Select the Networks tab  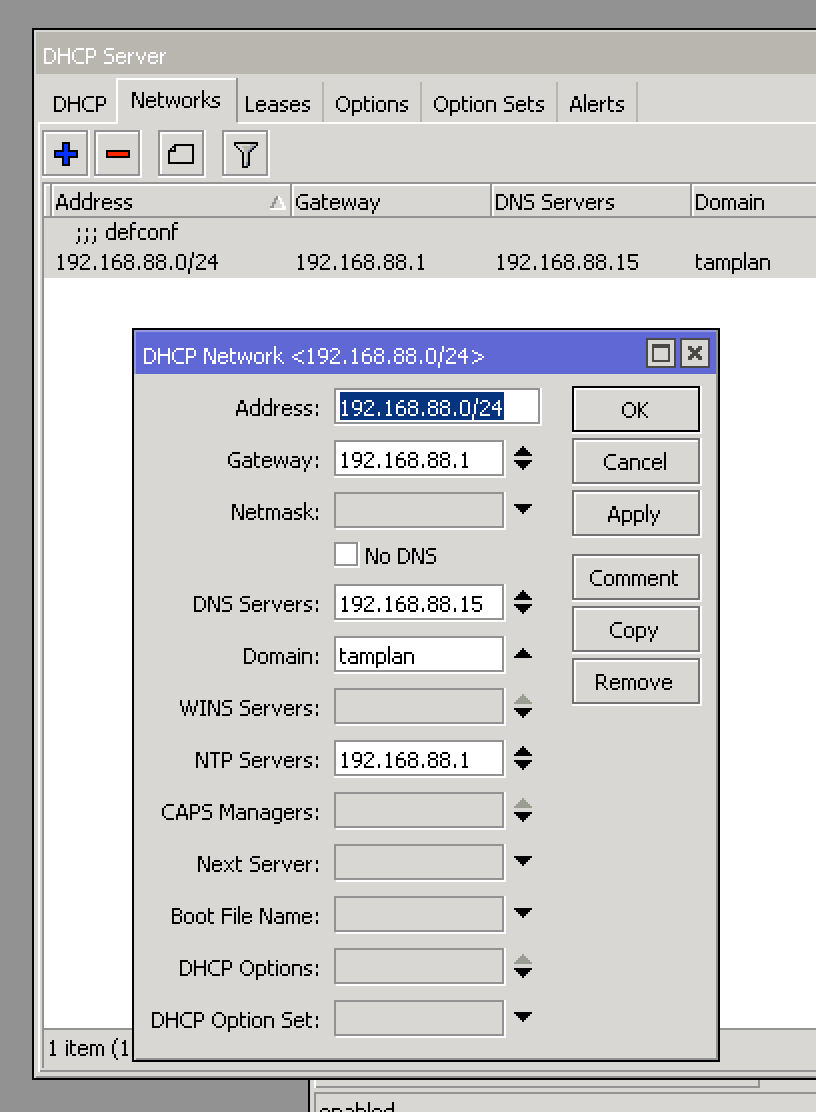[176, 101]
